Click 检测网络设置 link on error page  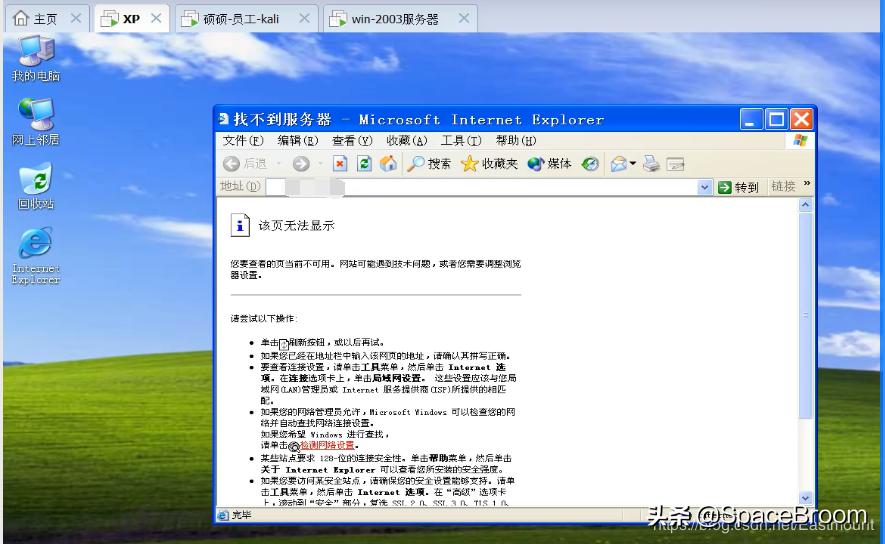pos(327,445)
